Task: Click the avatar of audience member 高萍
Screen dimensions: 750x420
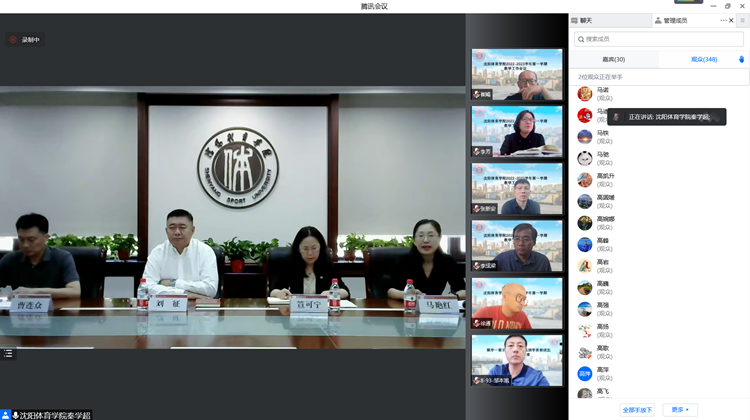Action: [x=585, y=373]
